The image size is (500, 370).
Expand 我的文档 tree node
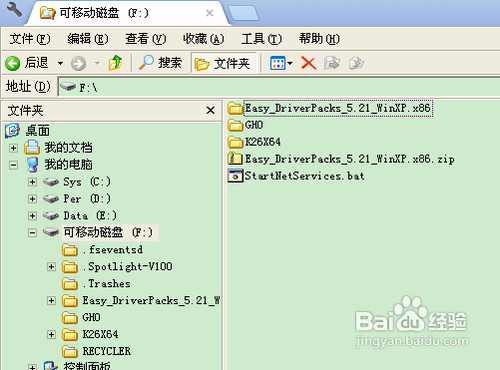coord(13,148)
